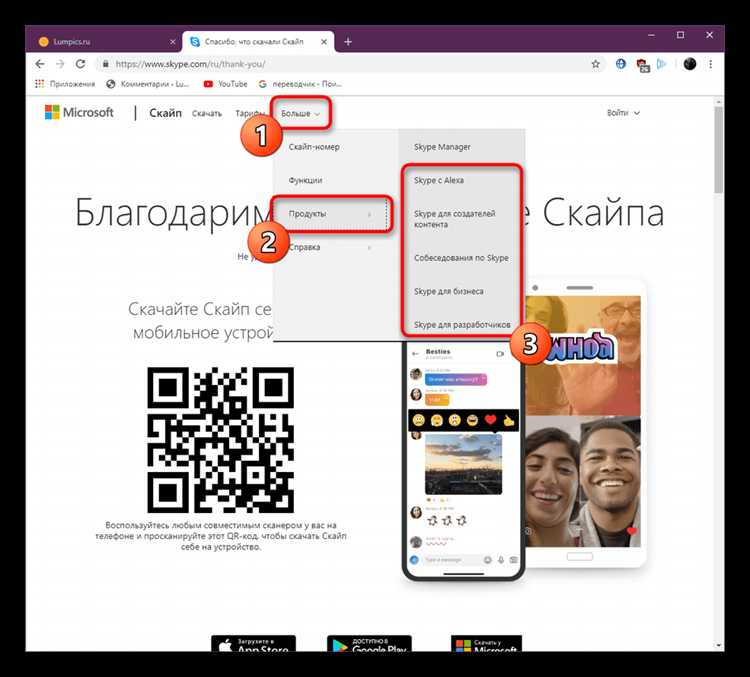This screenshot has height=677, width=750.
Task: Open the profile avatar in the toolbar
Action: [690, 64]
